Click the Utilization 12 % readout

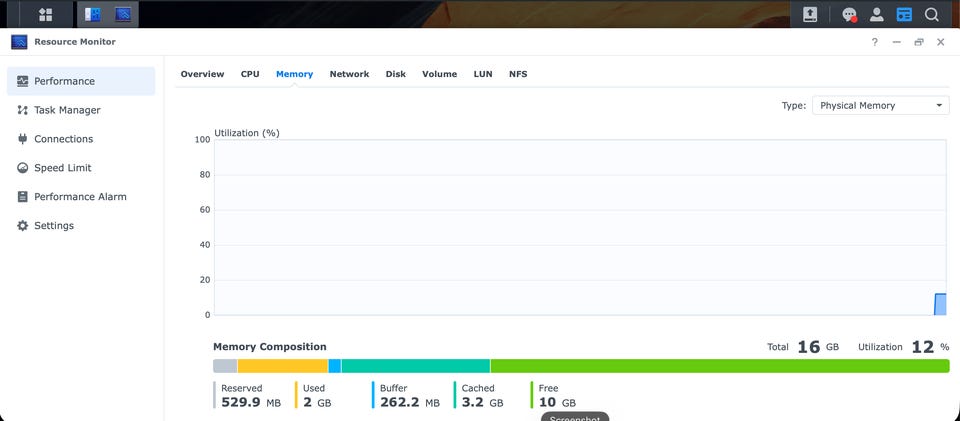point(904,347)
